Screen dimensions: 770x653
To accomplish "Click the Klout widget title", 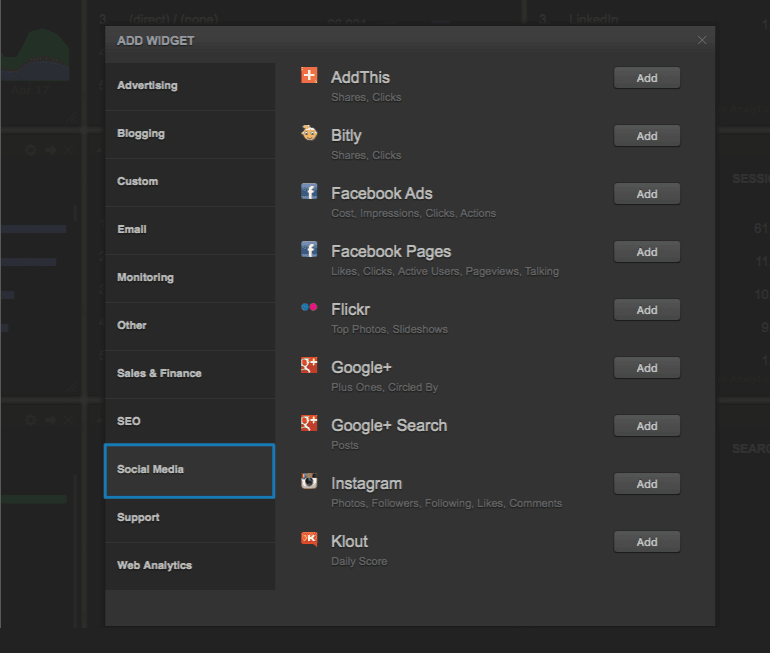I will pos(349,541).
